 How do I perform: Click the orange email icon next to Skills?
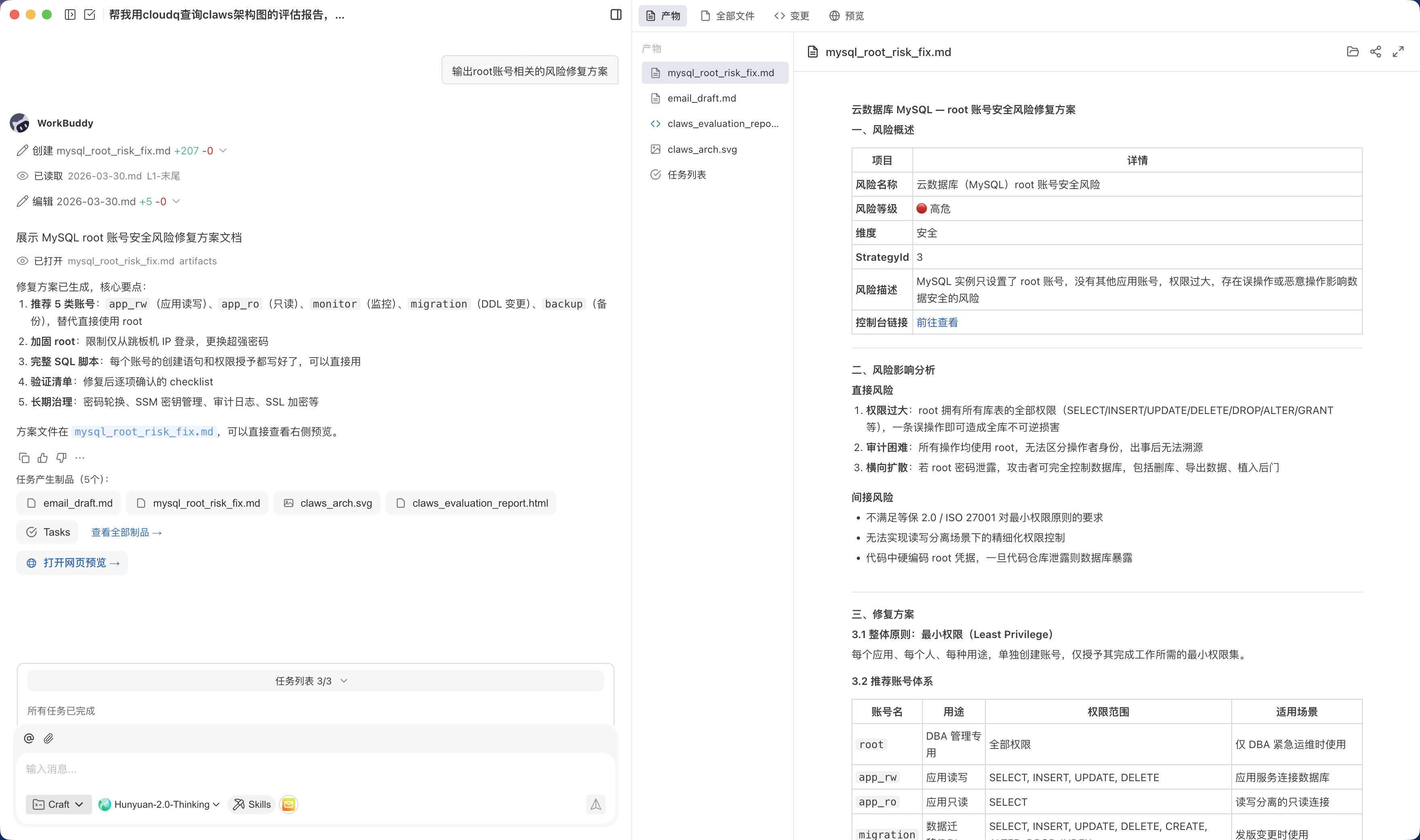coord(289,804)
